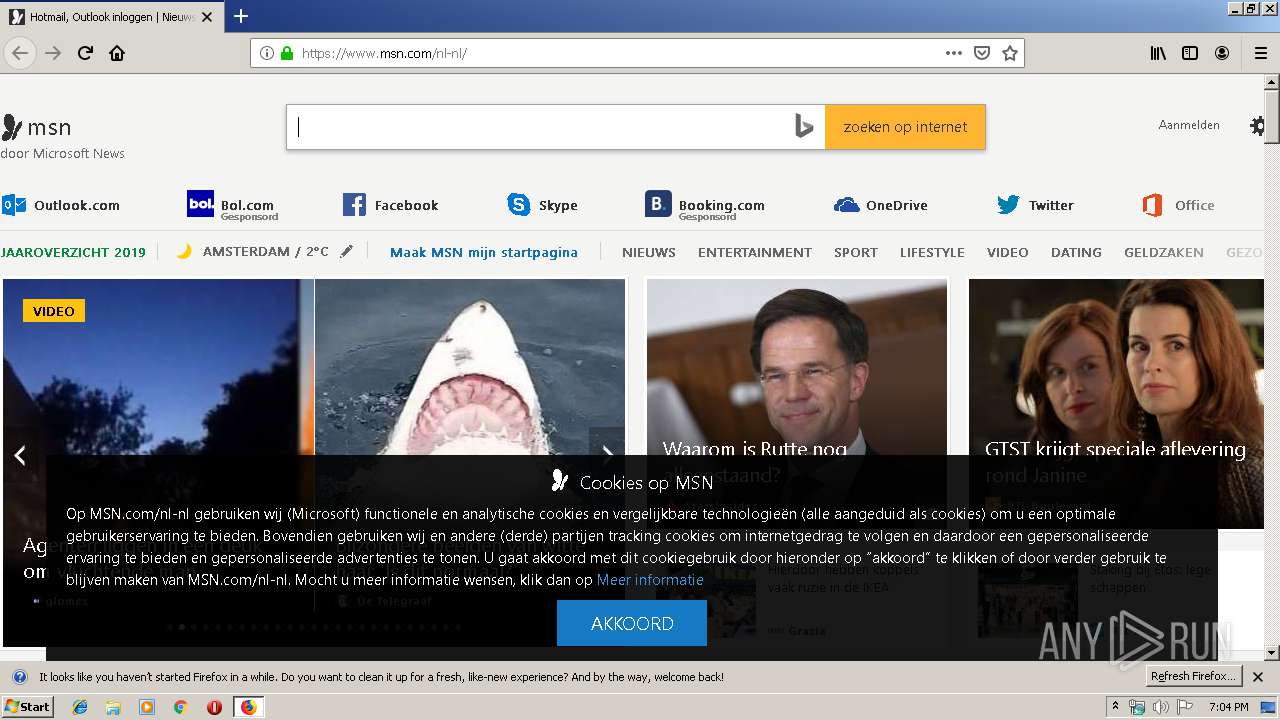Save page to Pocket icon
This screenshot has height=720, width=1280.
982,53
